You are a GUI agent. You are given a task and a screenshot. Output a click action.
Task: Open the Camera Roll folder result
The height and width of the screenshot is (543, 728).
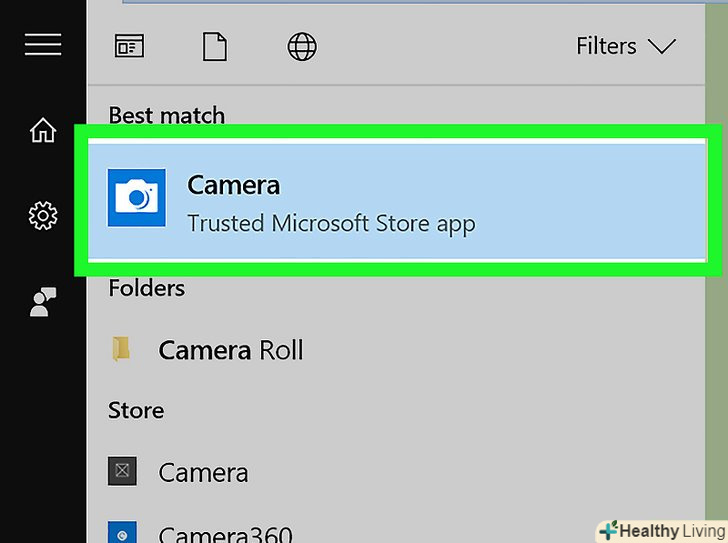230,350
